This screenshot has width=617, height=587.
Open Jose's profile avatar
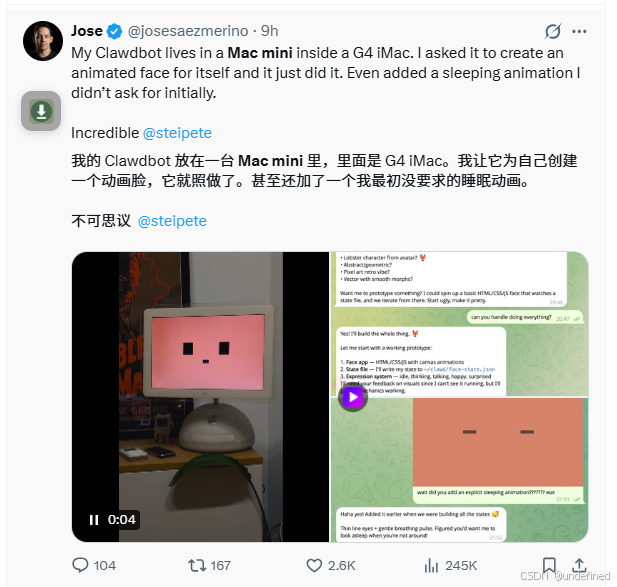pos(43,41)
